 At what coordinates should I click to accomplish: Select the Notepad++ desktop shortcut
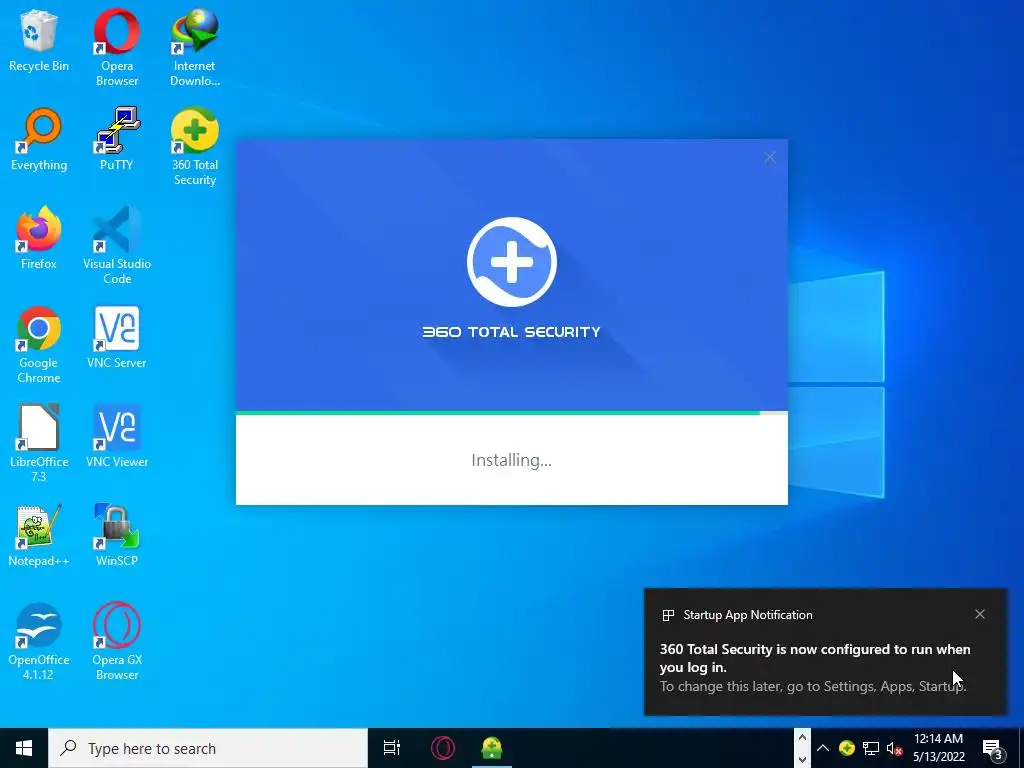[39, 536]
